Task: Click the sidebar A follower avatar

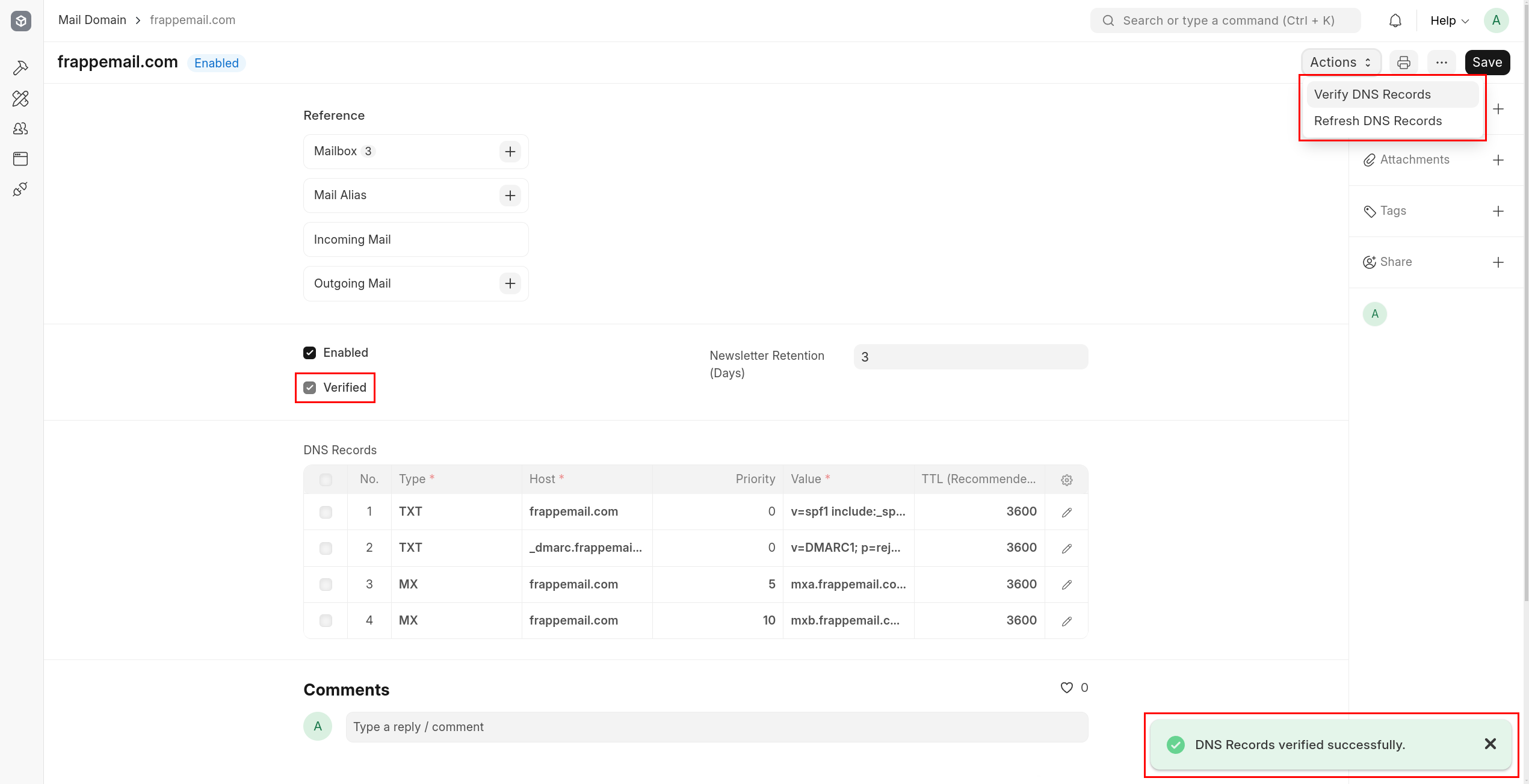Action: pyautogui.click(x=1374, y=314)
